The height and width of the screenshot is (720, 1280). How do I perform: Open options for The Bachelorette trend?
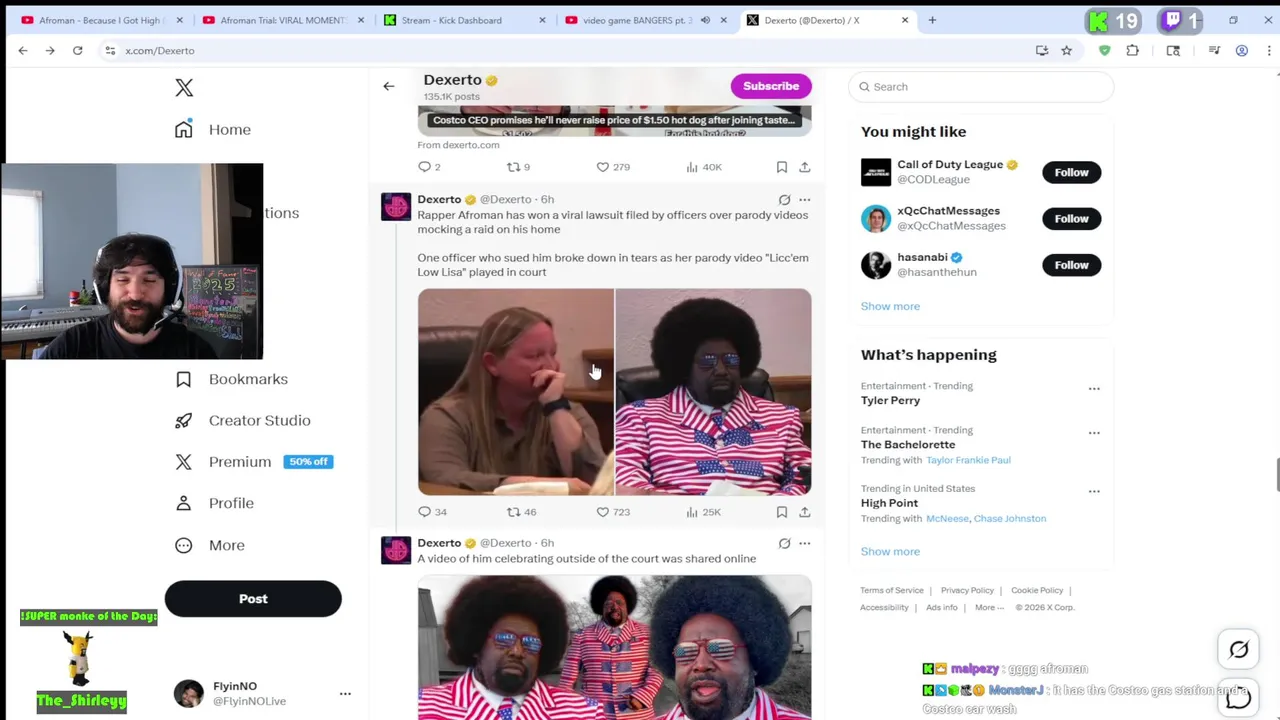click(x=1094, y=433)
